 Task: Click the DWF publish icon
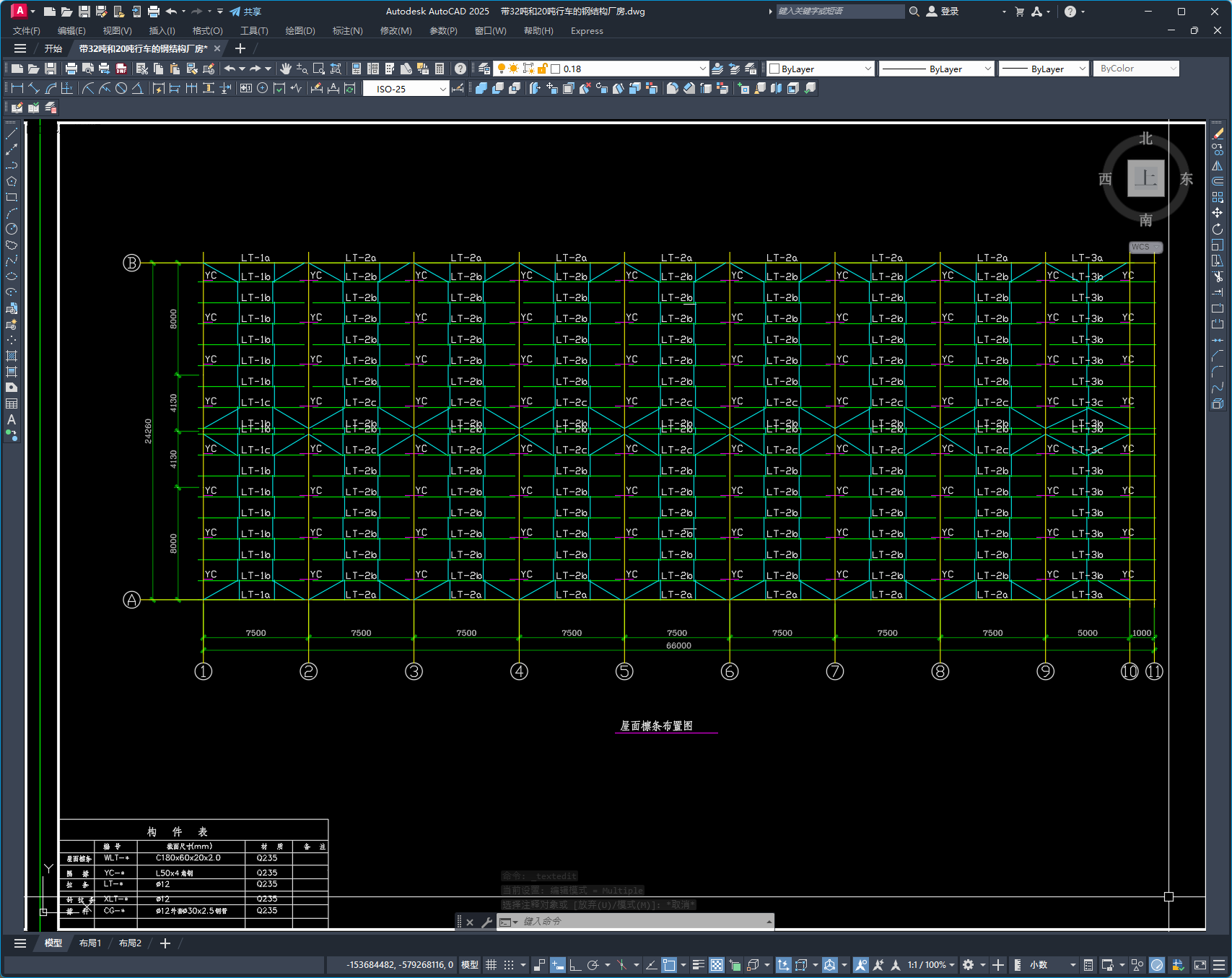121,69
